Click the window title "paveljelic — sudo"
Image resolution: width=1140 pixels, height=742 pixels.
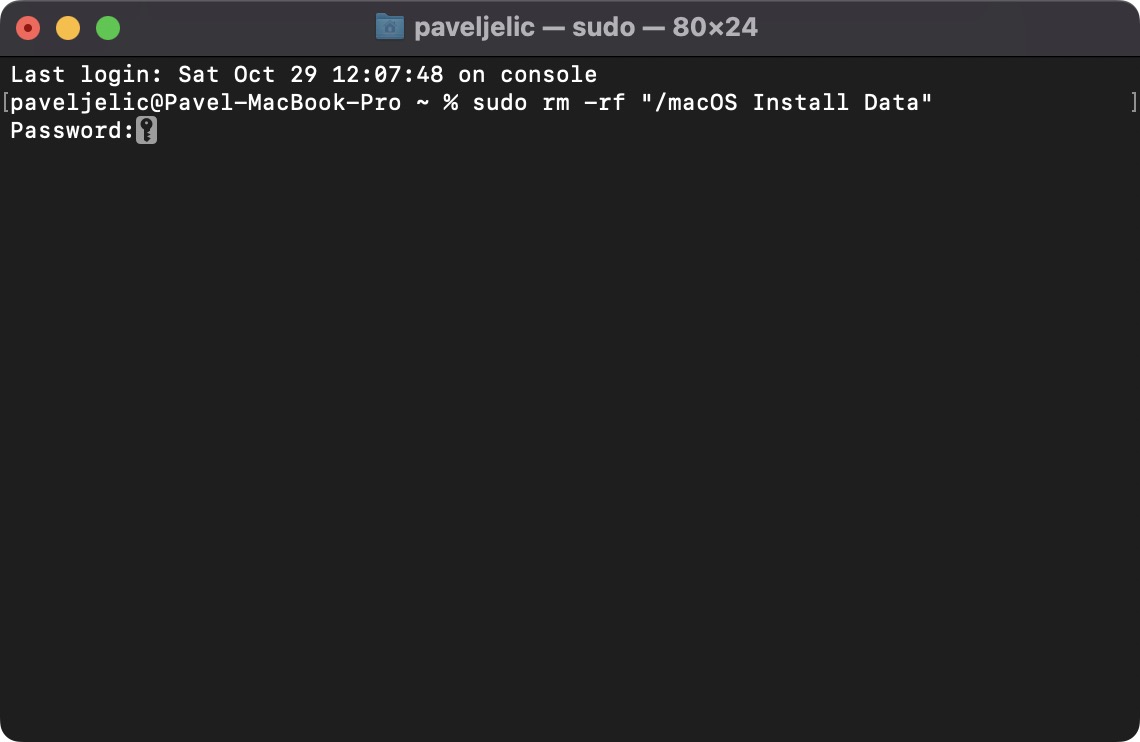(x=524, y=27)
